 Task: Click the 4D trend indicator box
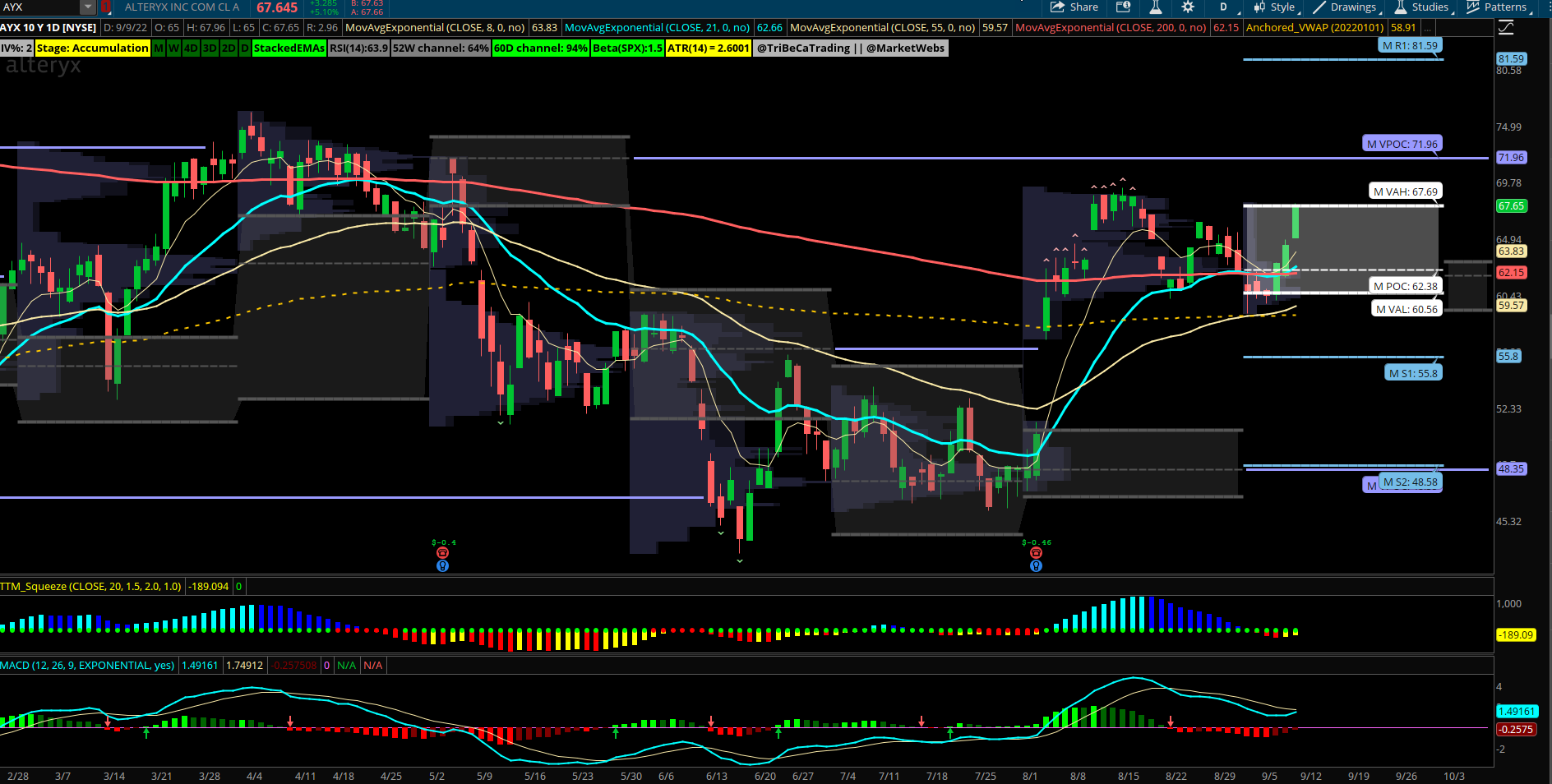pos(191,48)
